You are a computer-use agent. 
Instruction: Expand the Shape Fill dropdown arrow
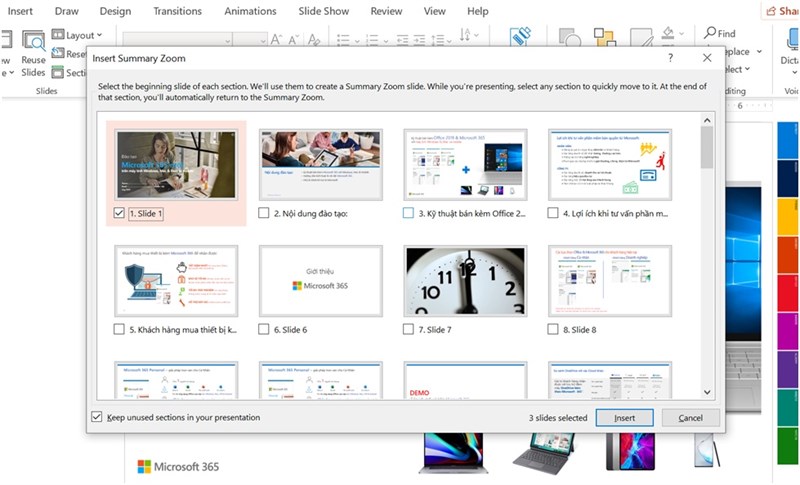[682, 34]
